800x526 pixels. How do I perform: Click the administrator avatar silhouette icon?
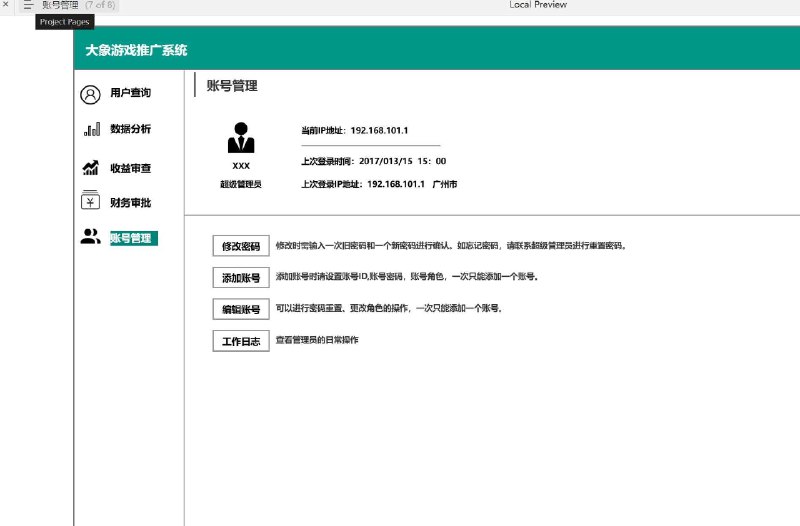pos(241,138)
